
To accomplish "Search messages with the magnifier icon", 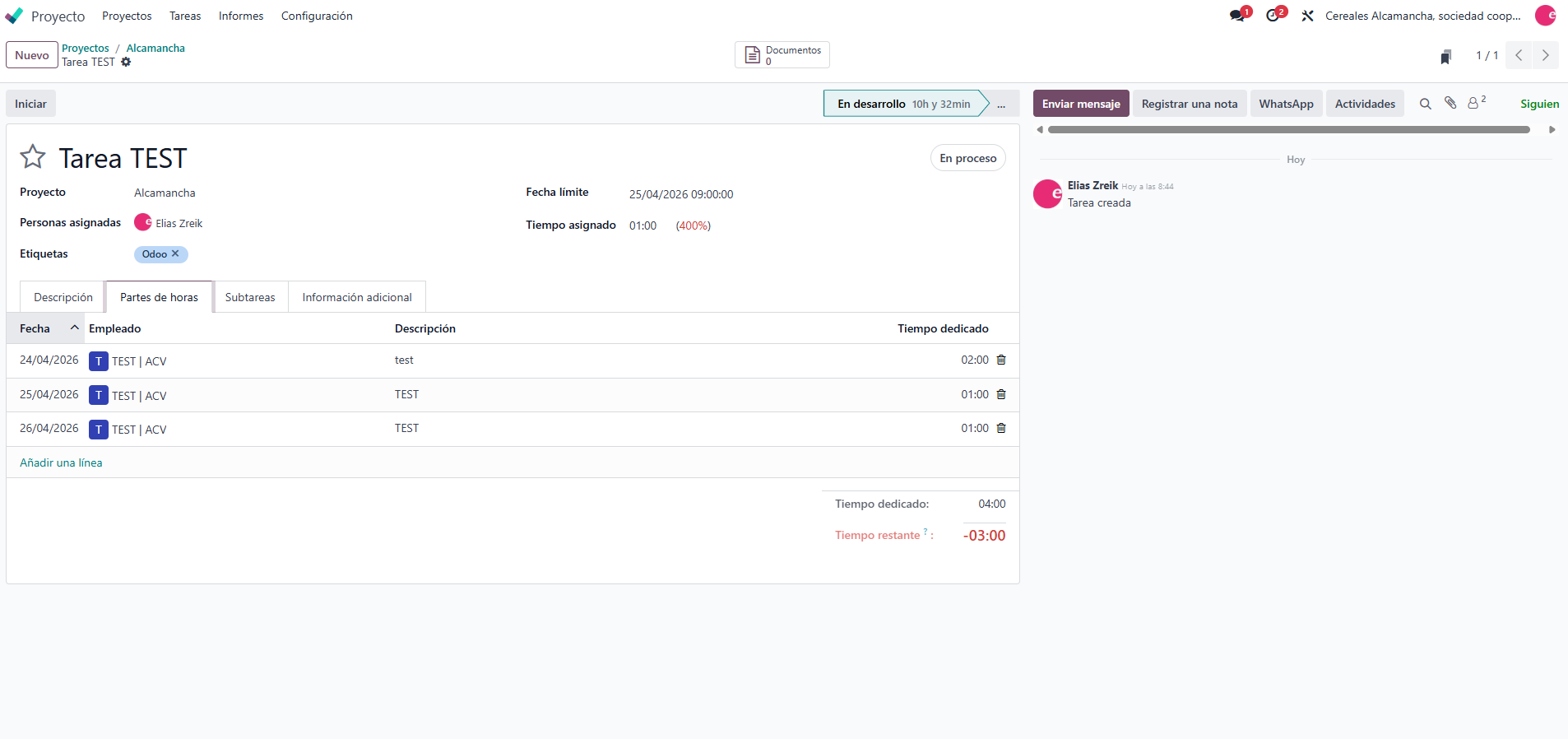I will (x=1426, y=104).
